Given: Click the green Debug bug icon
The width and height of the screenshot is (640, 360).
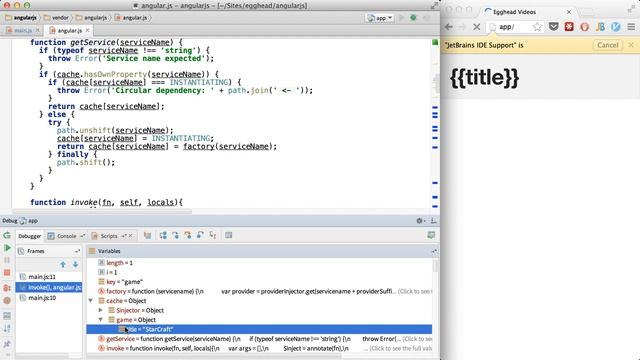Looking at the screenshot, I should tap(413, 18).
